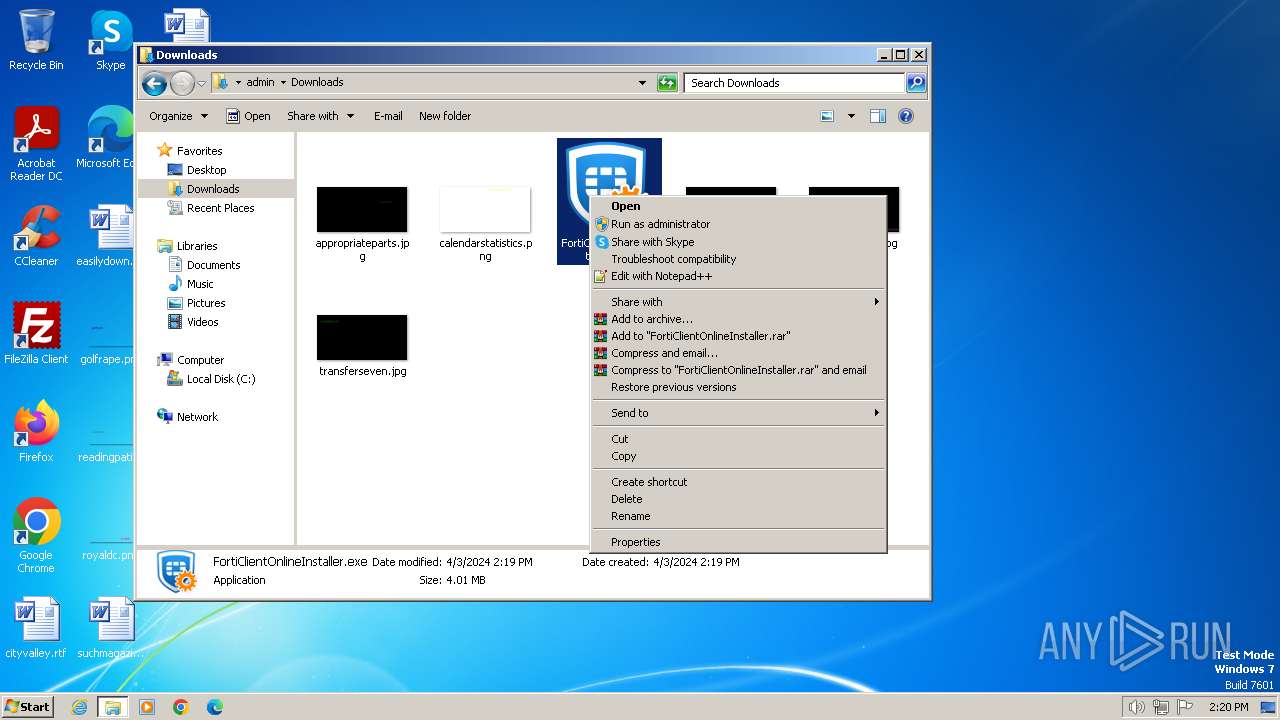
Task: Select Compress and email...
Action: tap(738, 353)
